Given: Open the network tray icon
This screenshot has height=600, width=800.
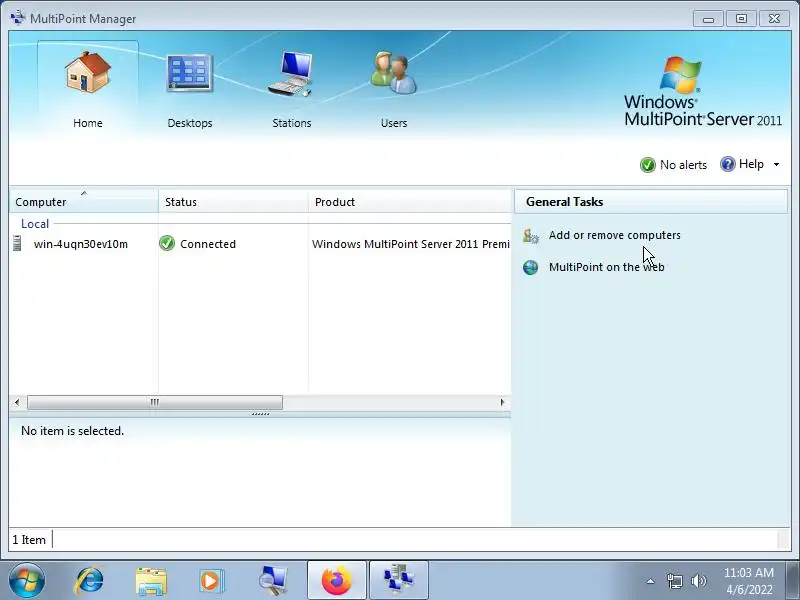Looking at the screenshot, I should pos(674,581).
